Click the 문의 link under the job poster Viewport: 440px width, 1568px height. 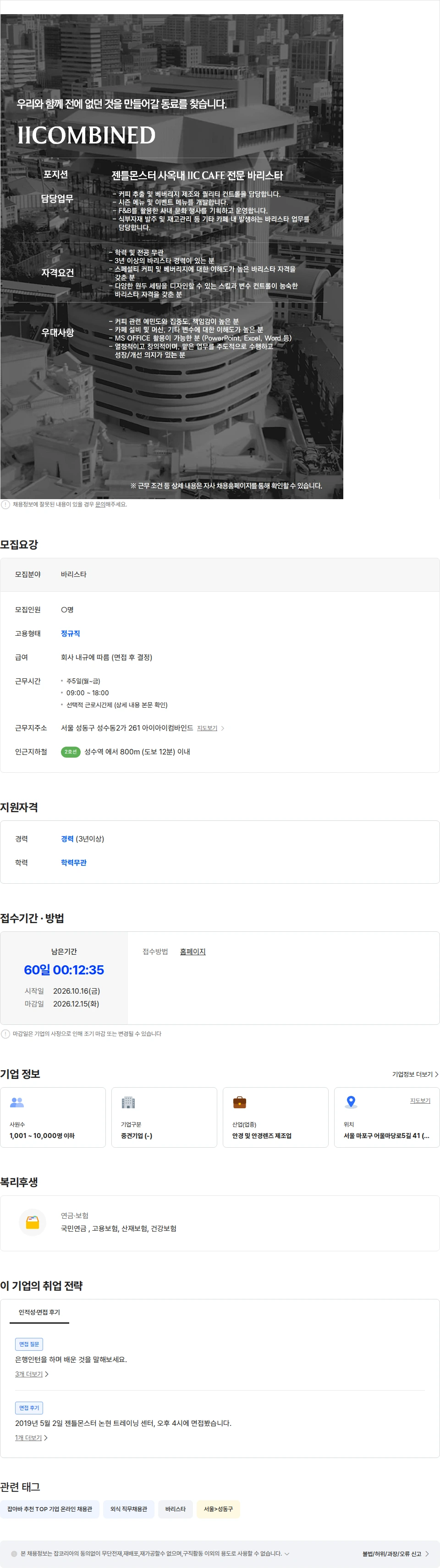[x=100, y=504]
